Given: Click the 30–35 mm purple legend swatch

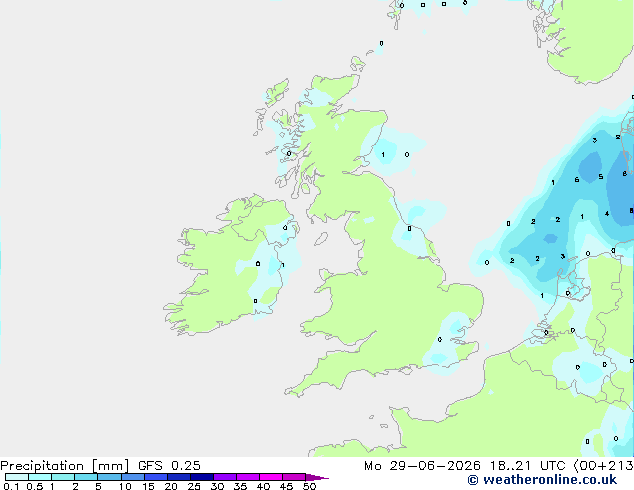Looking at the screenshot, I should [225, 477].
